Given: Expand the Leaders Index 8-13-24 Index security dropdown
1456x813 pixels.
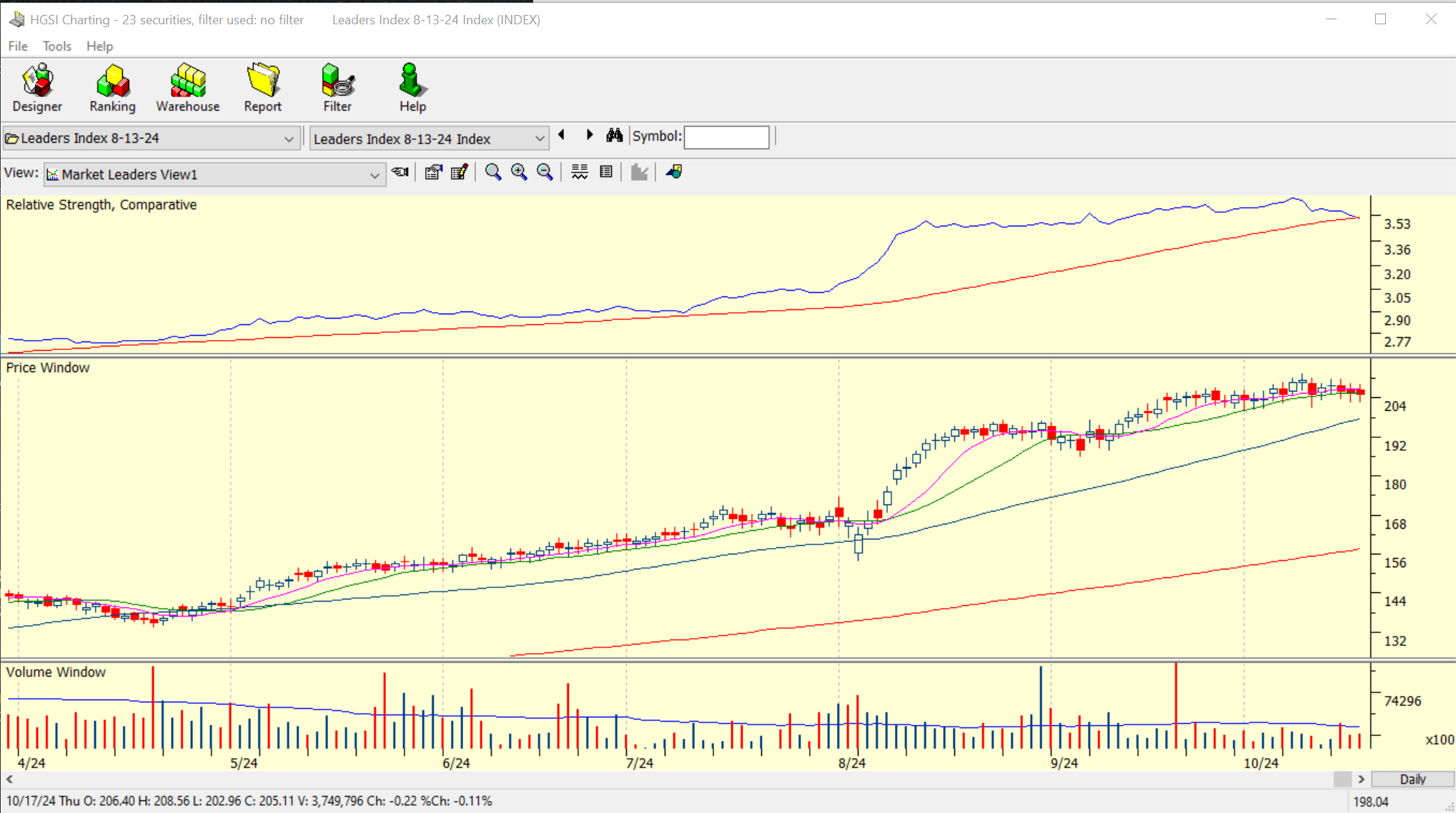Looking at the screenshot, I should click(x=540, y=139).
